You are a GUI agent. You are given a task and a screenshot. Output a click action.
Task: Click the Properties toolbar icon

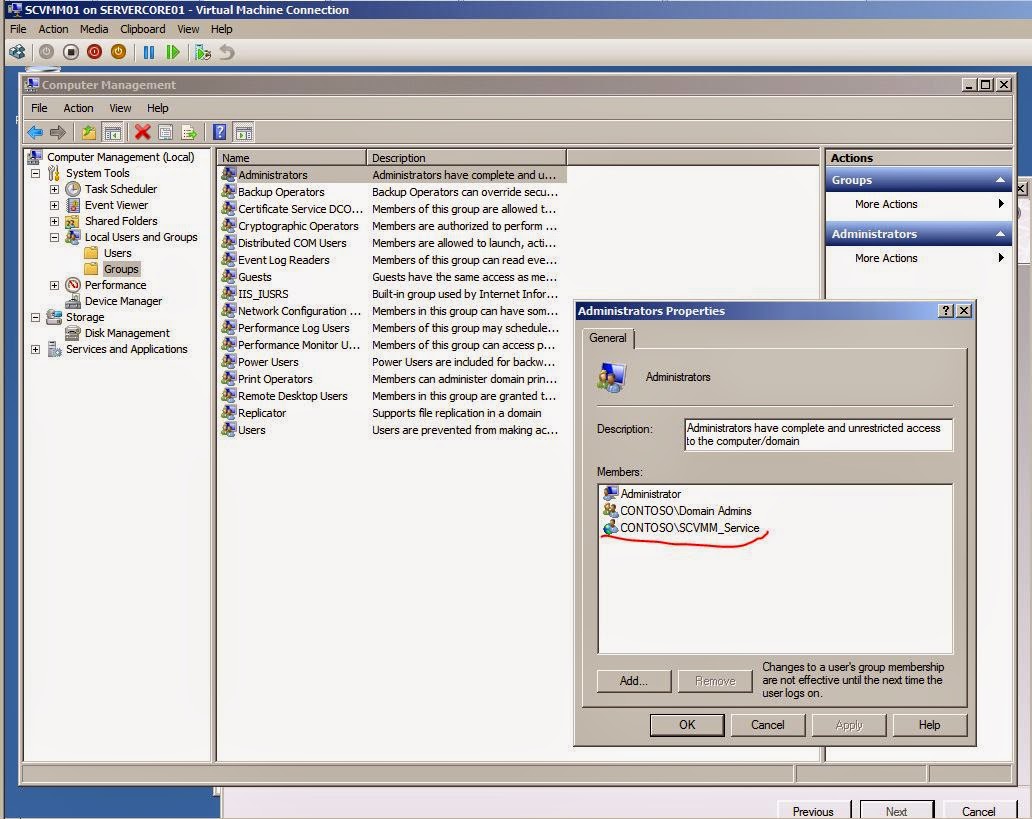[x=166, y=132]
